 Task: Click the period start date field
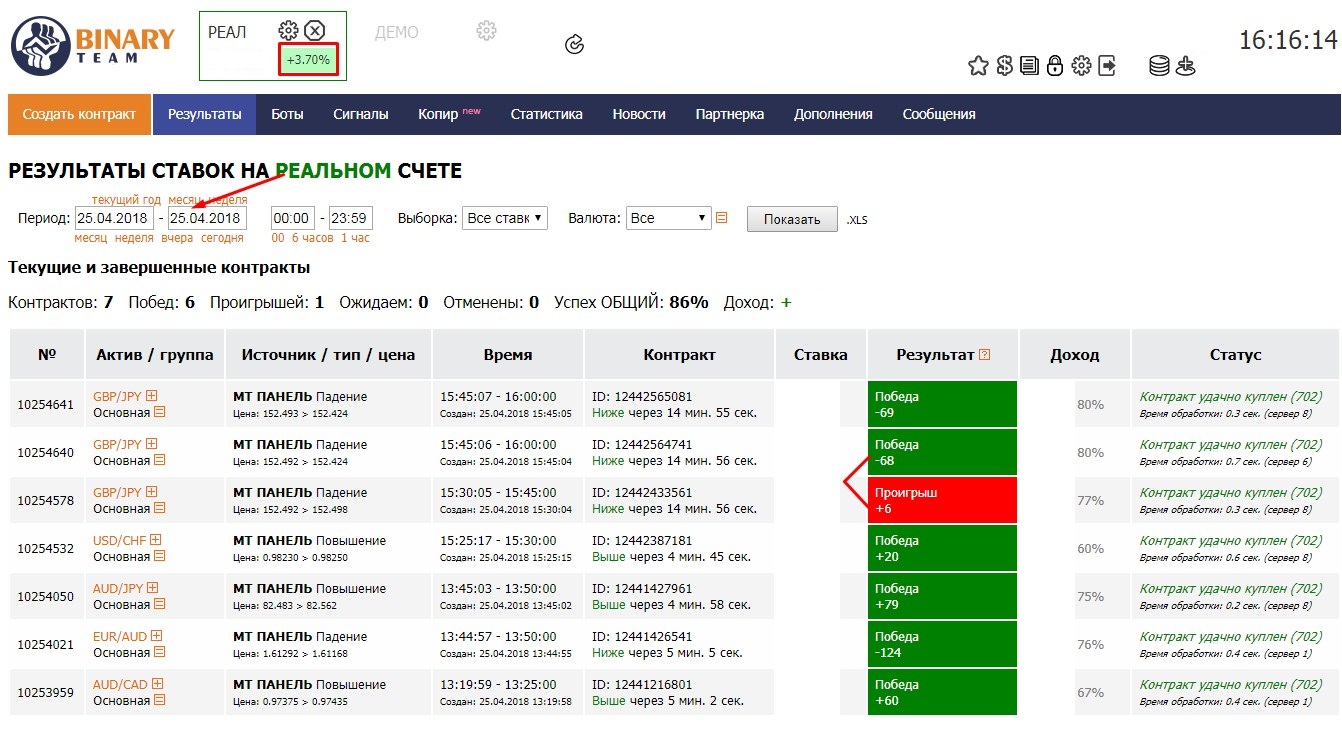pyautogui.click(x=114, y=218)
